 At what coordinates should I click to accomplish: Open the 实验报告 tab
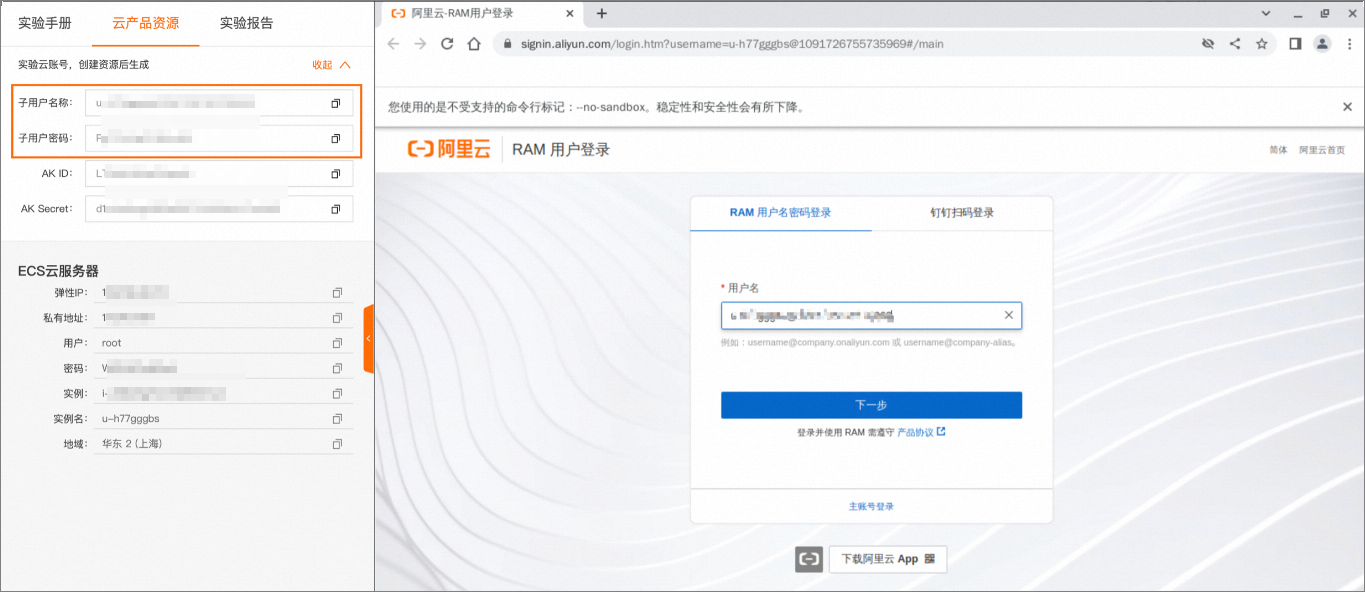click(x=247, y=23)
